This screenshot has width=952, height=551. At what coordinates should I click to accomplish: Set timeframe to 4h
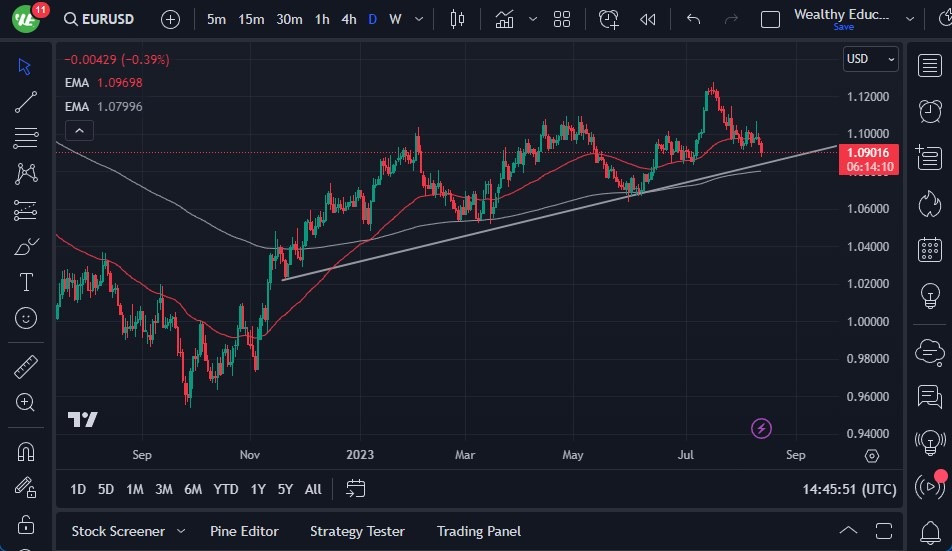[348, 19]
